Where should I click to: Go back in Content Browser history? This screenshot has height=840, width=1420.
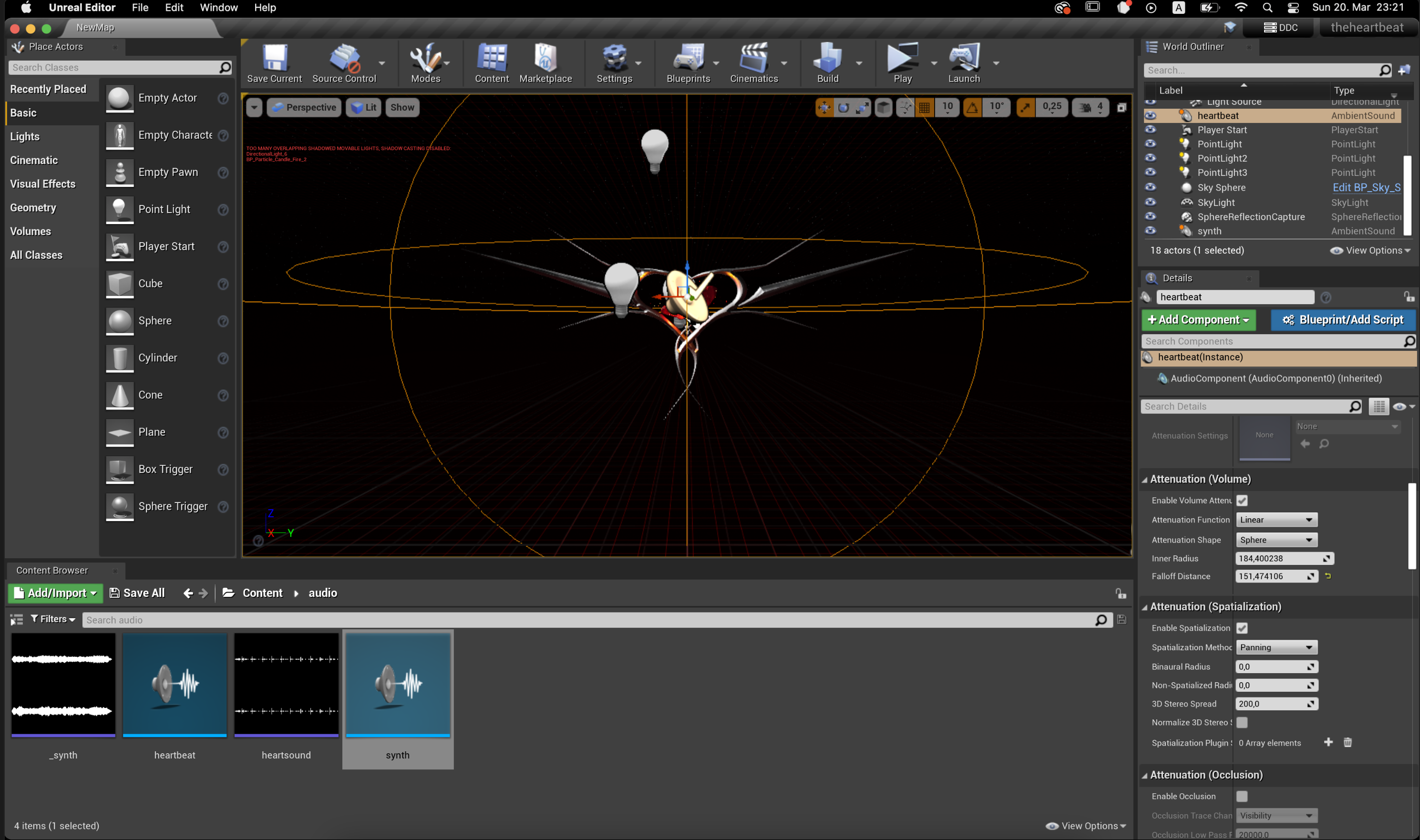point(188,593)
